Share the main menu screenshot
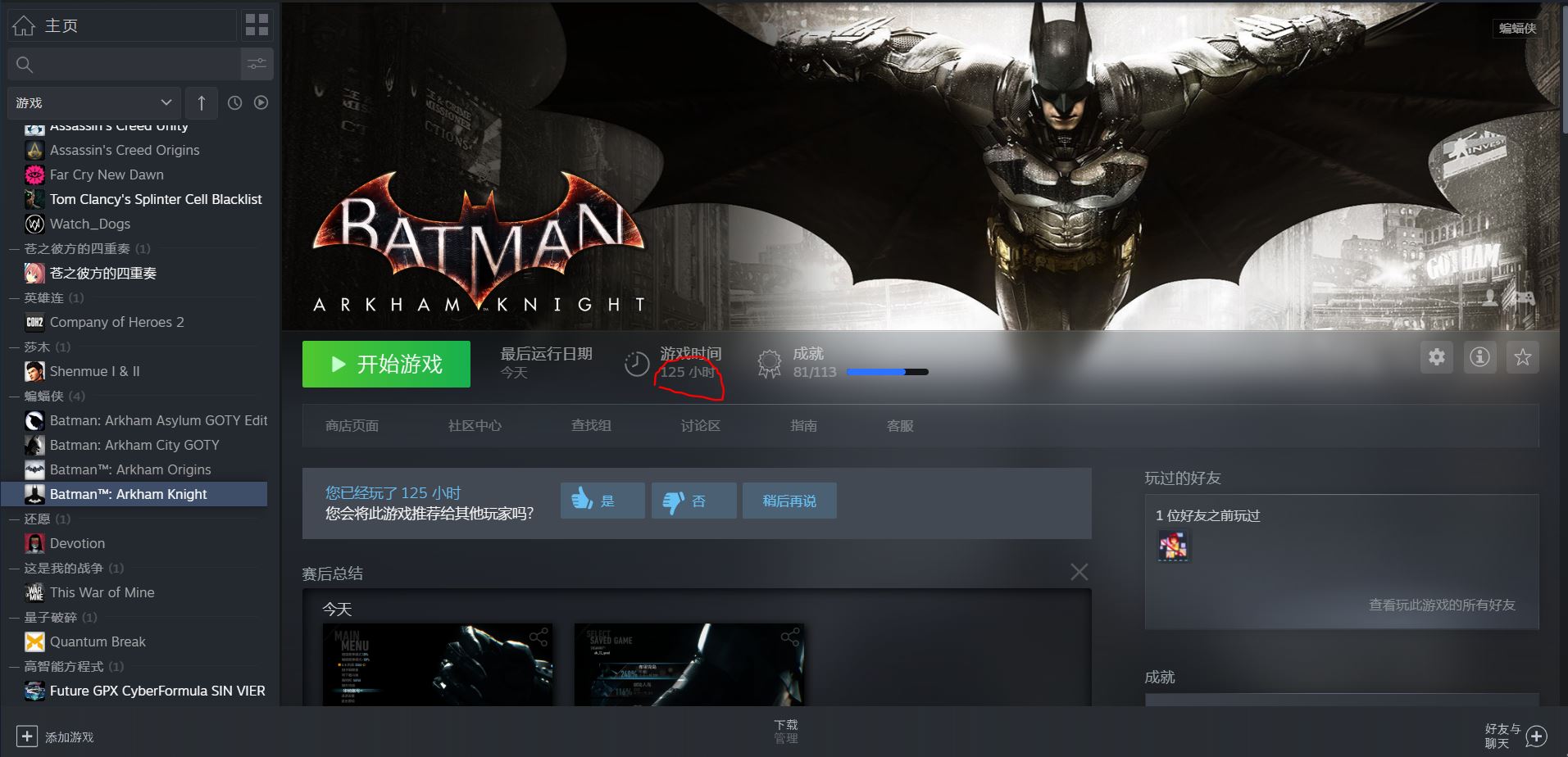 pos(539,637)
